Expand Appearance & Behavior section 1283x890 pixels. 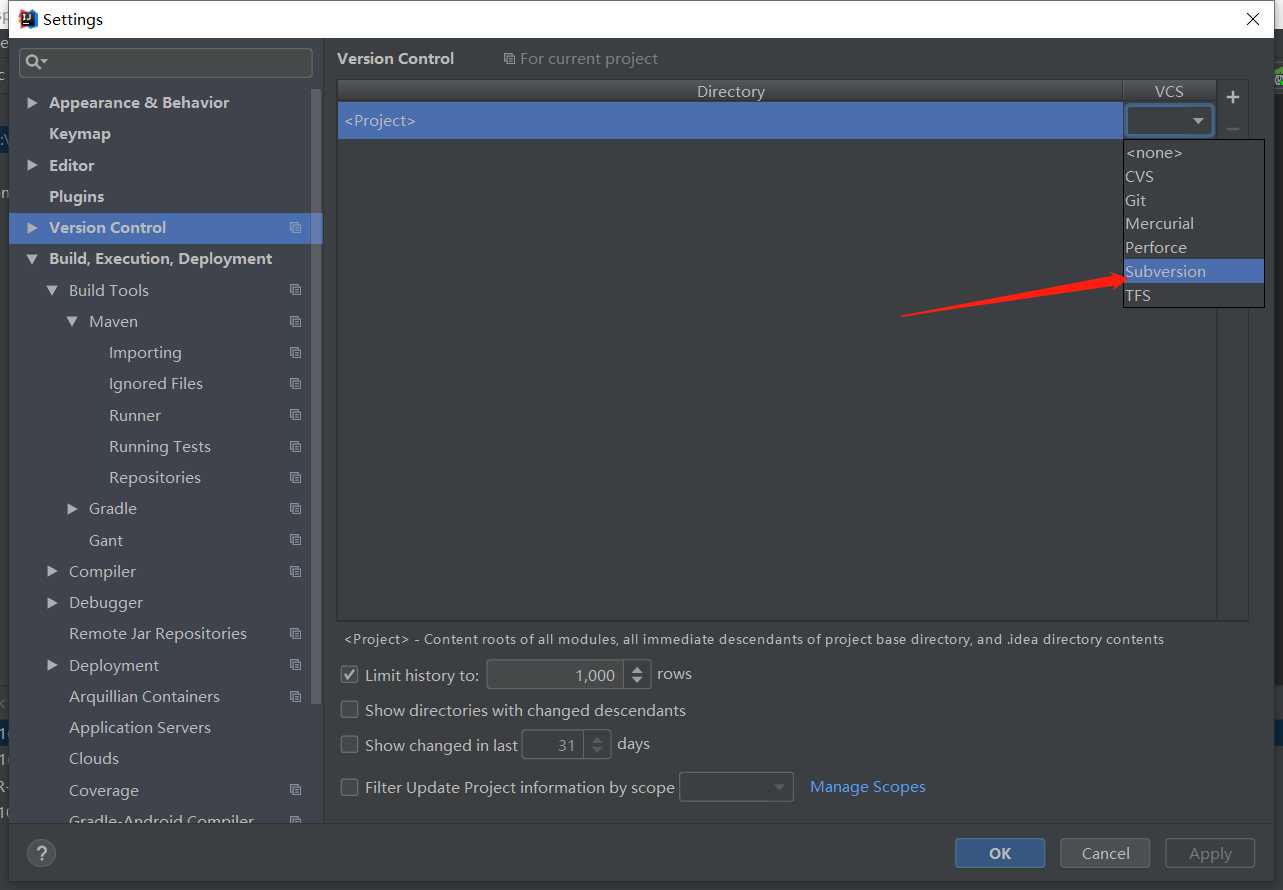click(32, 103)
